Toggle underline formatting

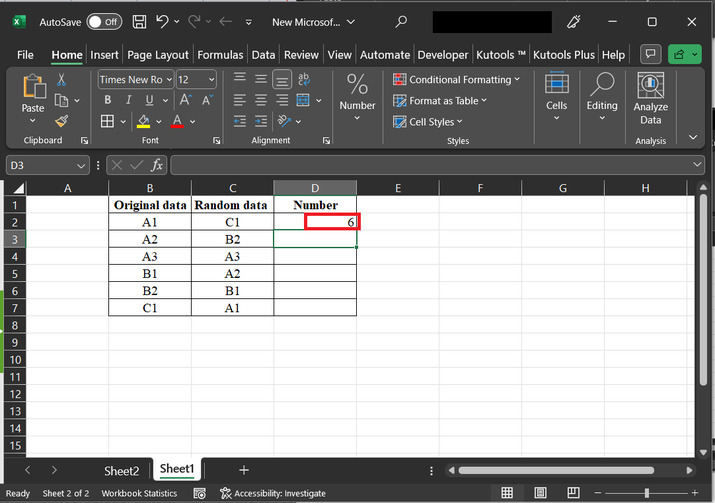point(150,100)
